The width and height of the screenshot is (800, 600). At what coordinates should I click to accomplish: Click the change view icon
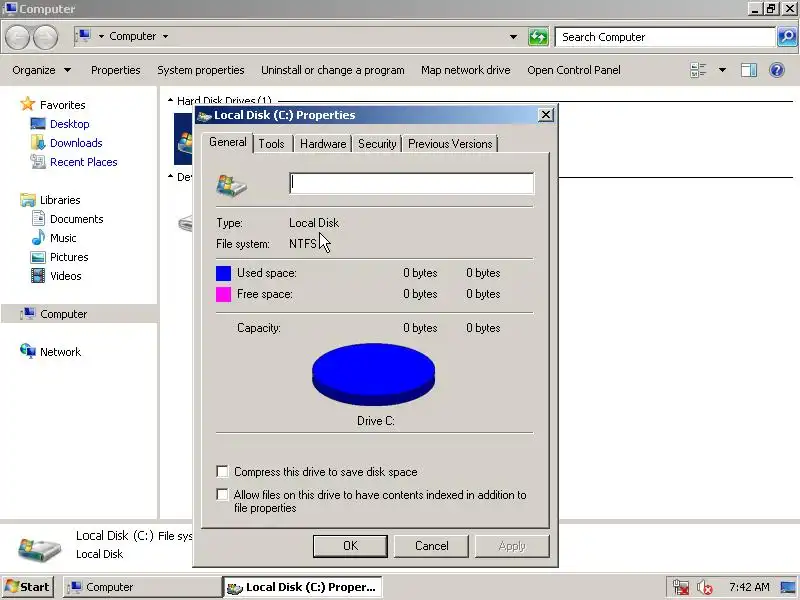[698, 70]
